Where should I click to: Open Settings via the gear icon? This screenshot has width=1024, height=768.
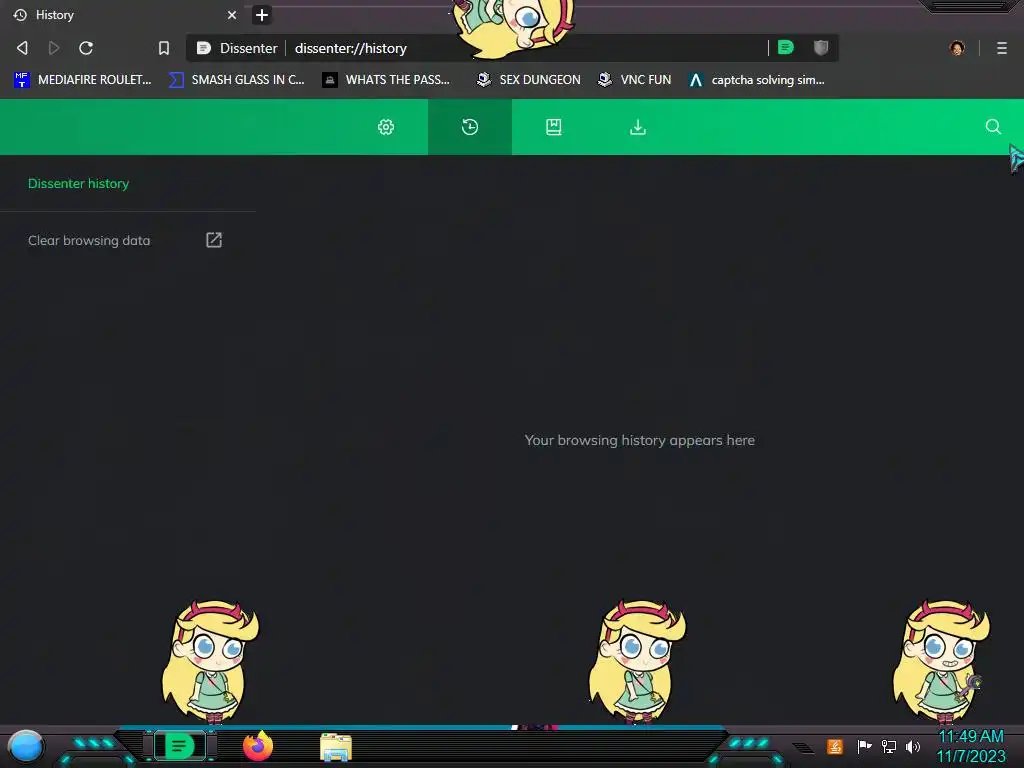(386, 127)
